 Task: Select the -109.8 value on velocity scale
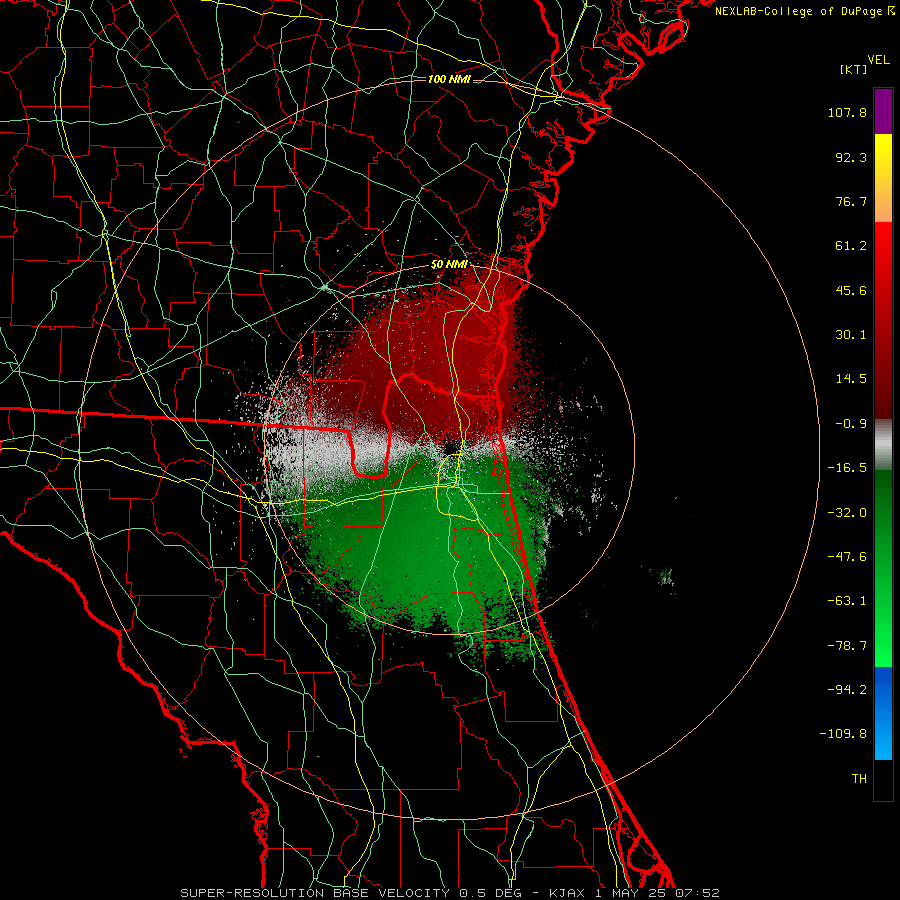843,734
